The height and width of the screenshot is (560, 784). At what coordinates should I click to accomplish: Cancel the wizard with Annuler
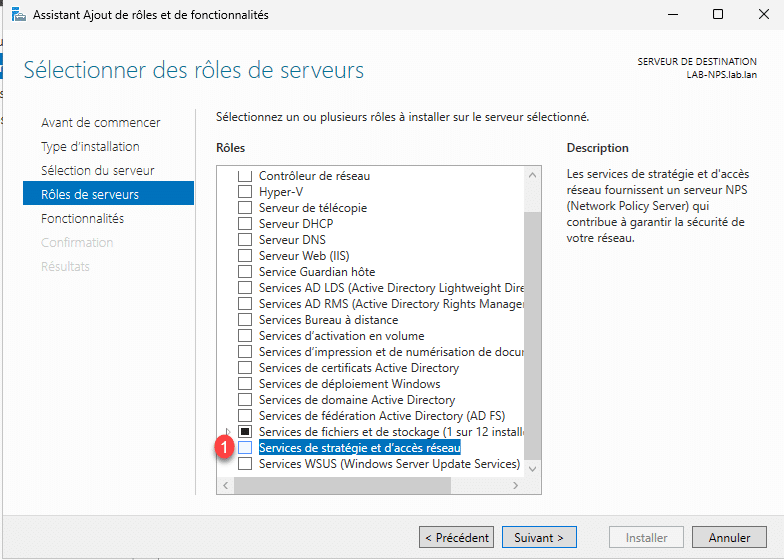729,537
